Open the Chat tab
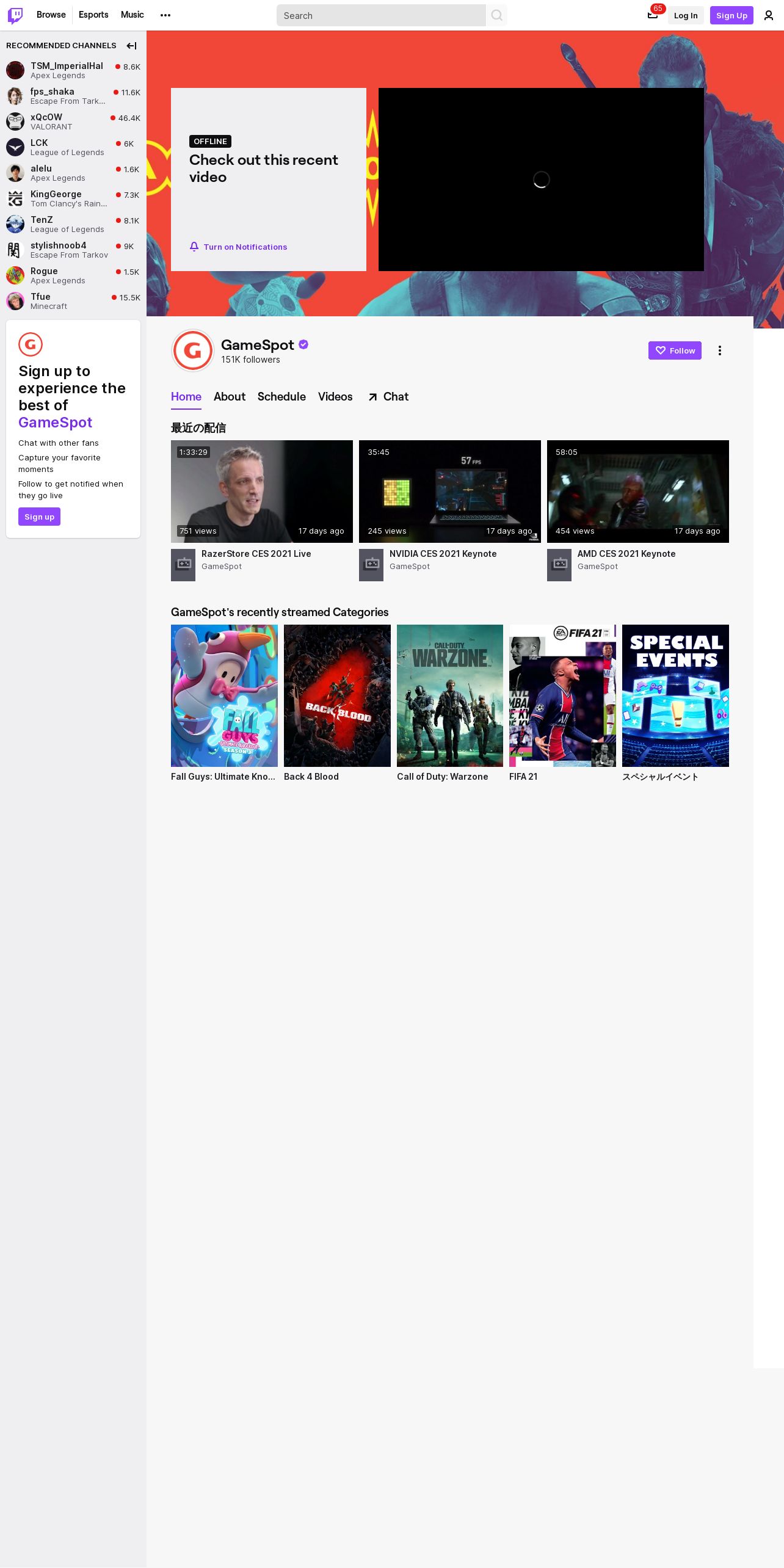This screenshot has width=784, height=1568. click(396, 397)
